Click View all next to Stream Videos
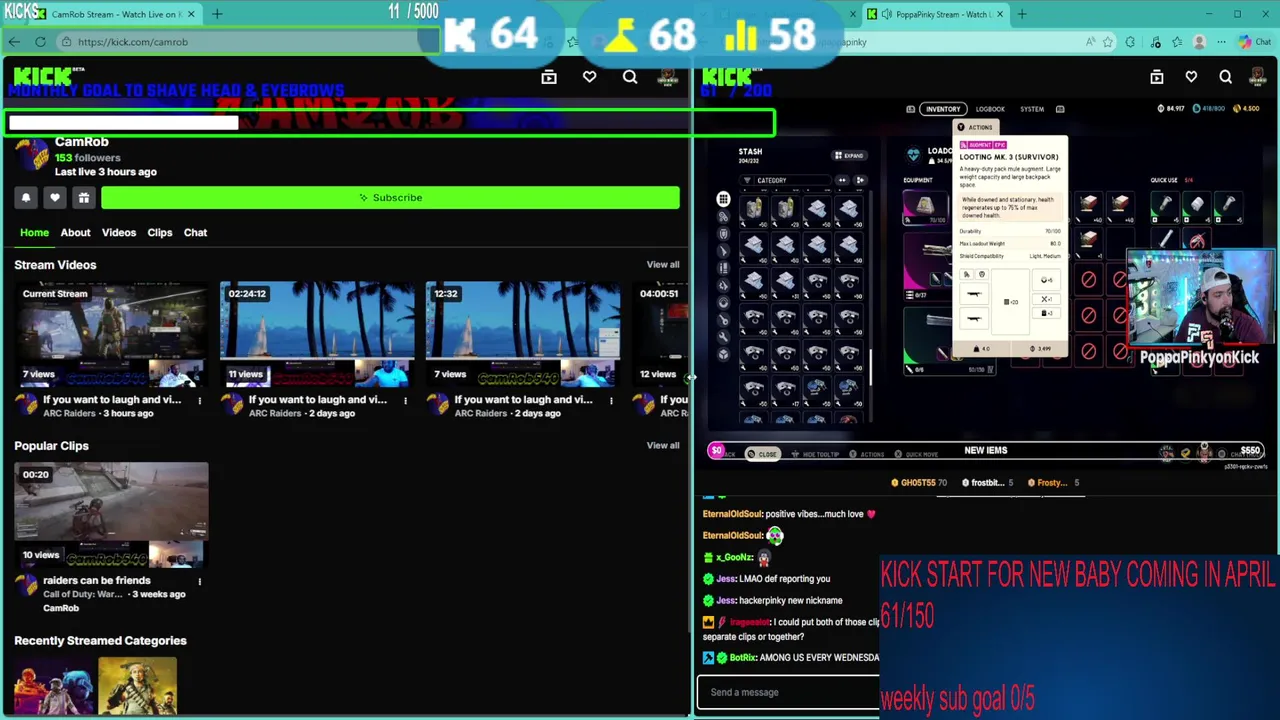1280x720 pixels. tap(662, 265)
